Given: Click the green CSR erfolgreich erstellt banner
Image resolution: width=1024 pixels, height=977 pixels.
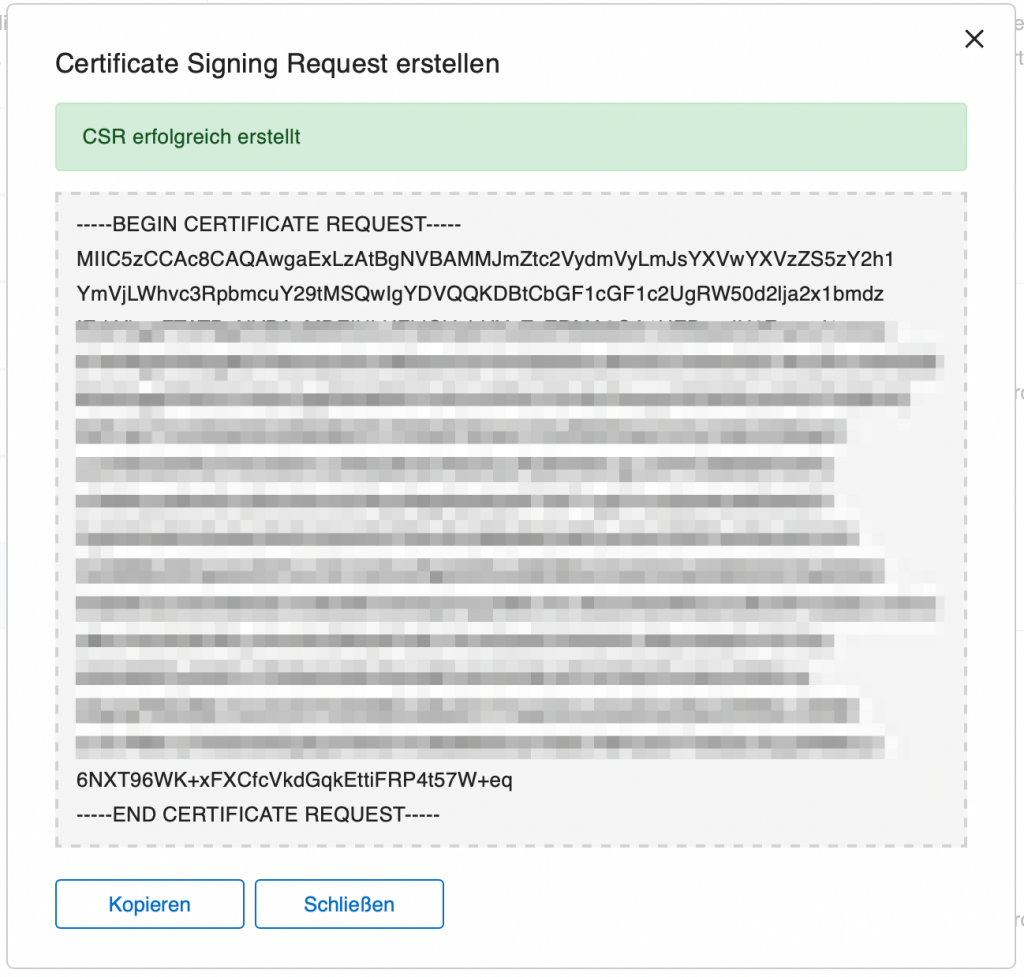Looking at the screenshot, I should tap(511, 137).
